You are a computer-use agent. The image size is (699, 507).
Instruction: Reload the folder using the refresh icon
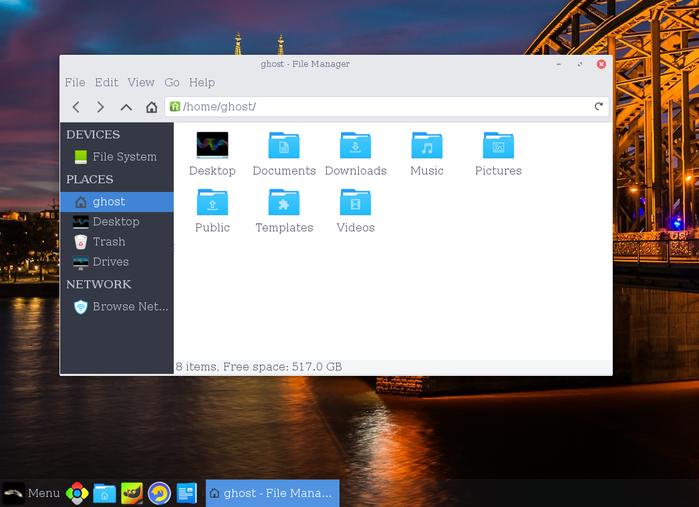tap(599, 106)
